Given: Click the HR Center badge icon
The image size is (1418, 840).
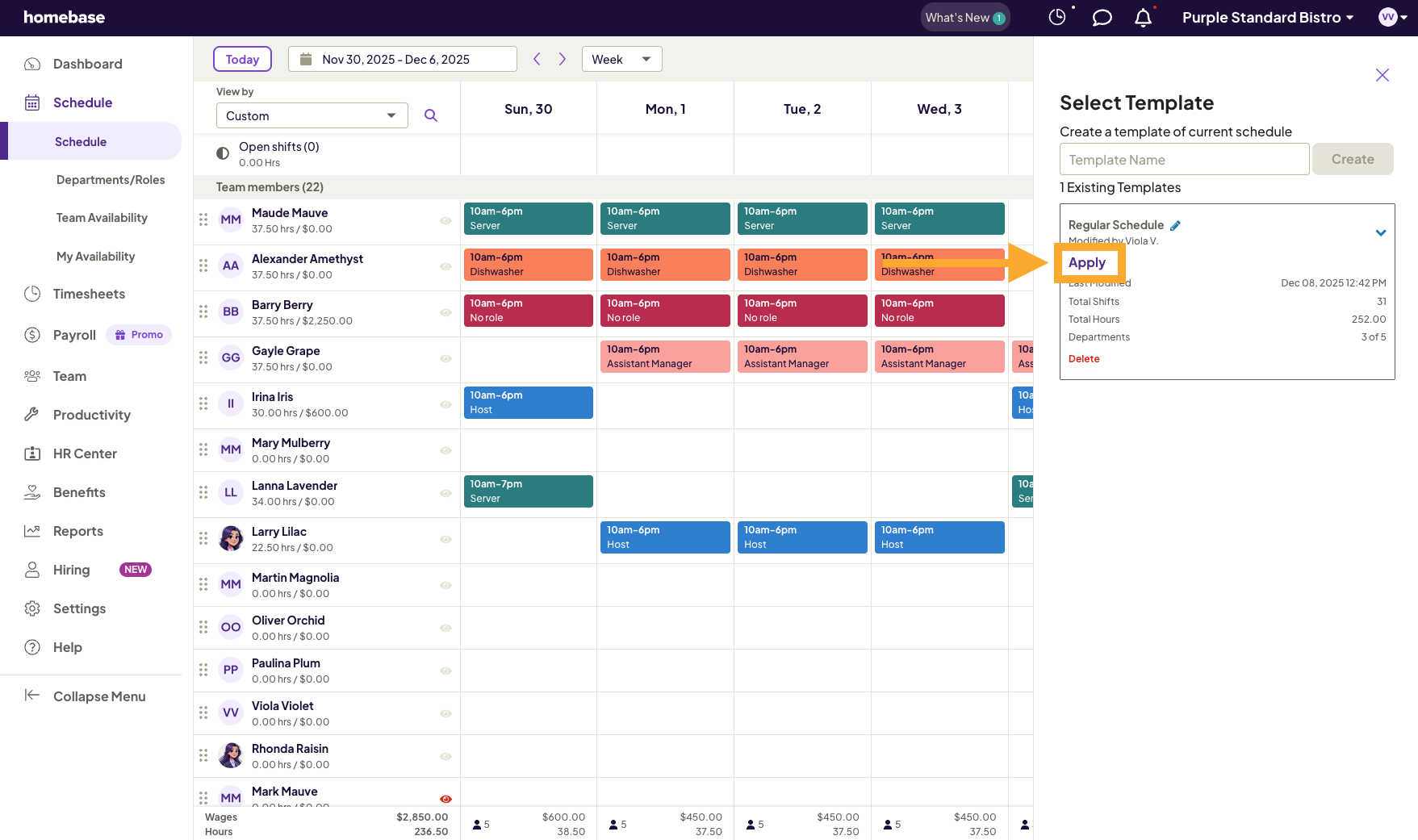Looking at the screenshot, I should [x=32, y=453].
